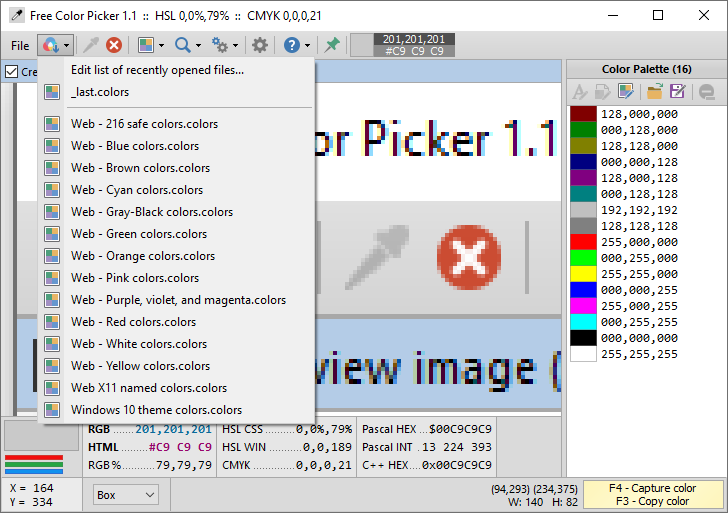
Task: Click the RGB color bars icon at bottom left
Action: [34, 464]
